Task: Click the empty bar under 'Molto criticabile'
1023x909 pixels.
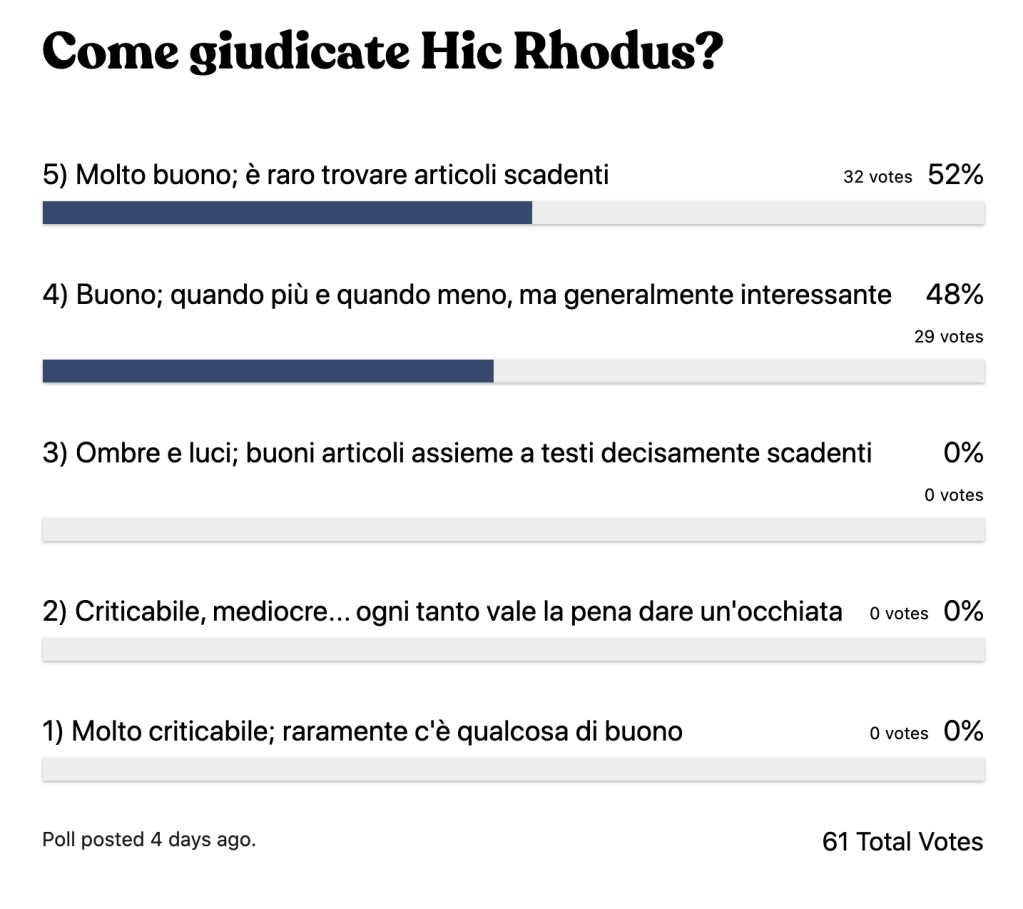Action: (513, 769)
